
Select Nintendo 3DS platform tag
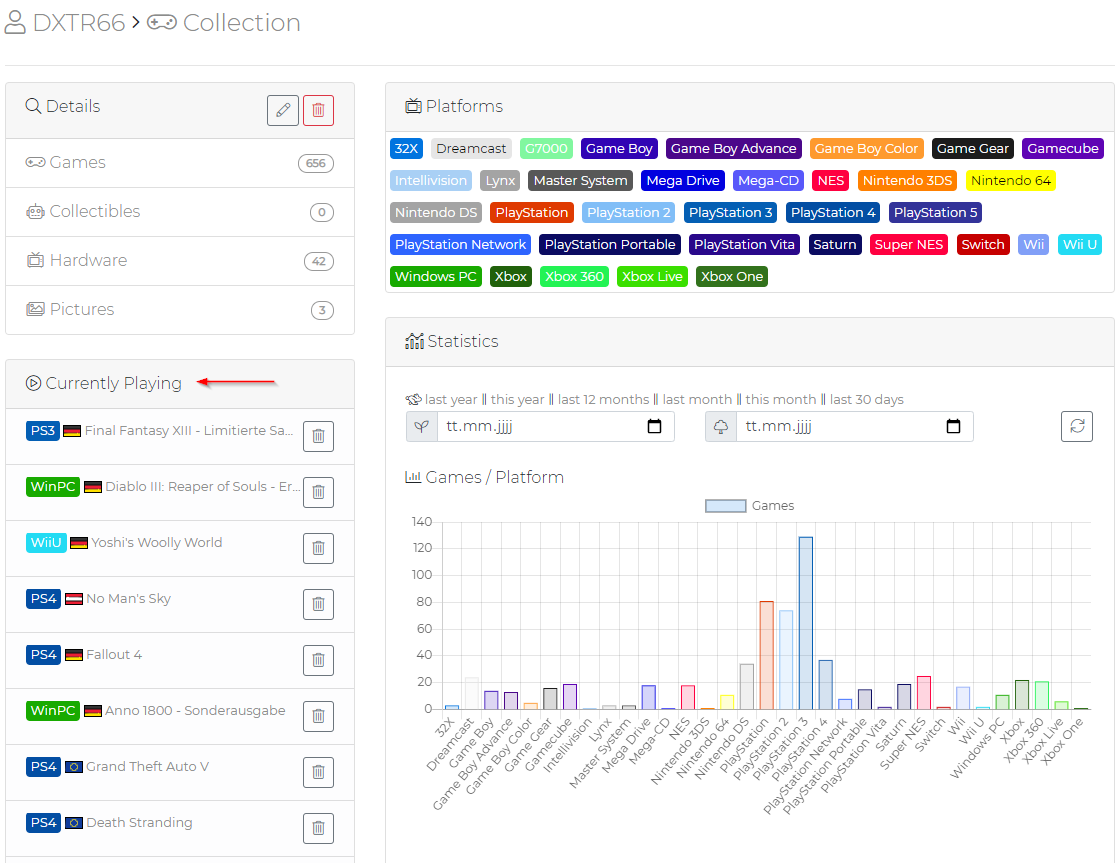click(907, 181)
